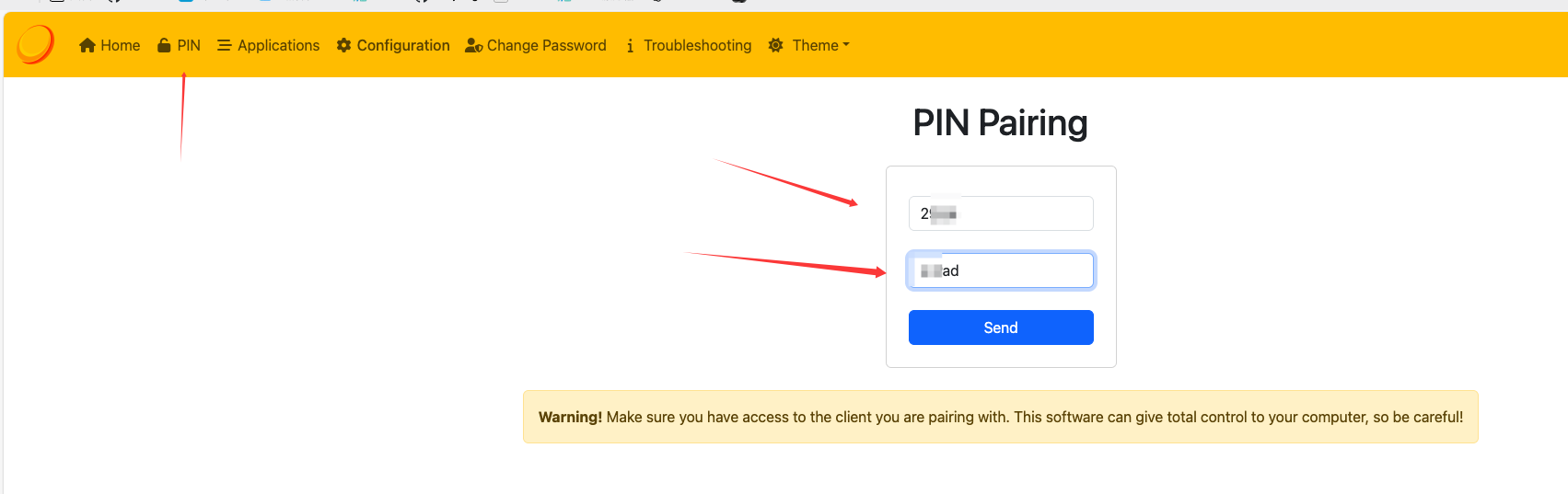Click the yellow Warning alert box
1568x494 pixels.
pyautogui.click(x=1001, y=417)
